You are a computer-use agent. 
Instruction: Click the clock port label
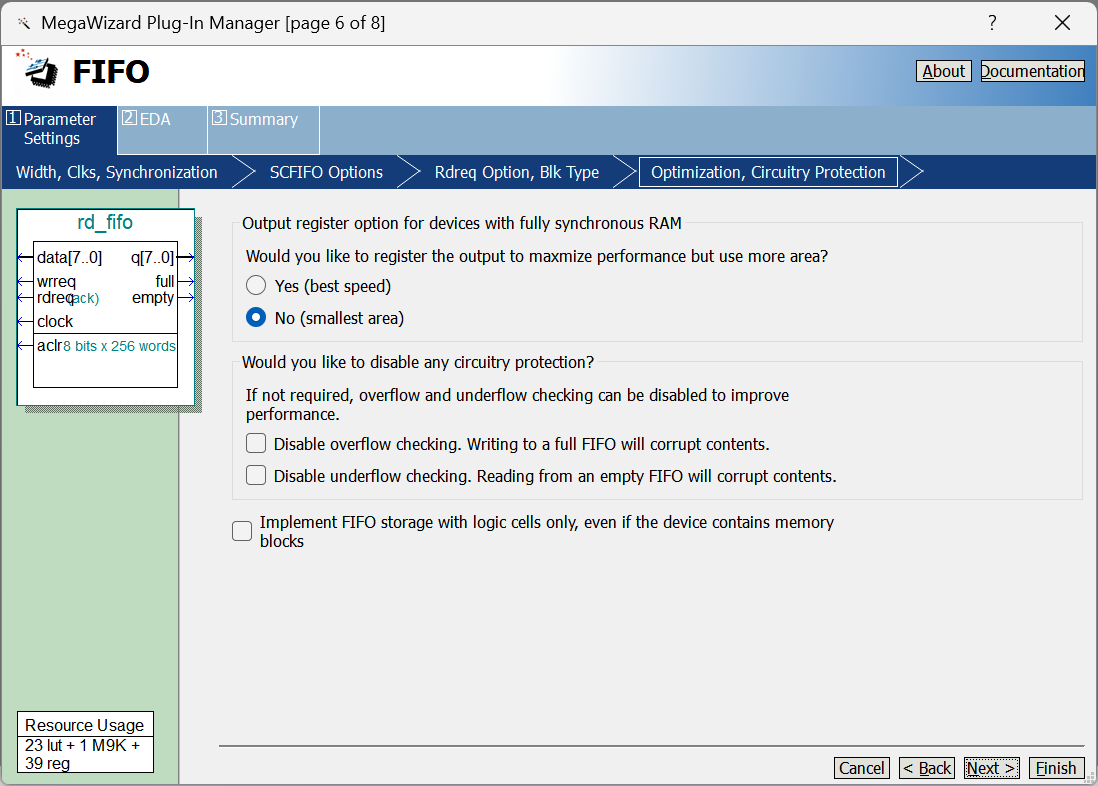[x=55, y=322]
